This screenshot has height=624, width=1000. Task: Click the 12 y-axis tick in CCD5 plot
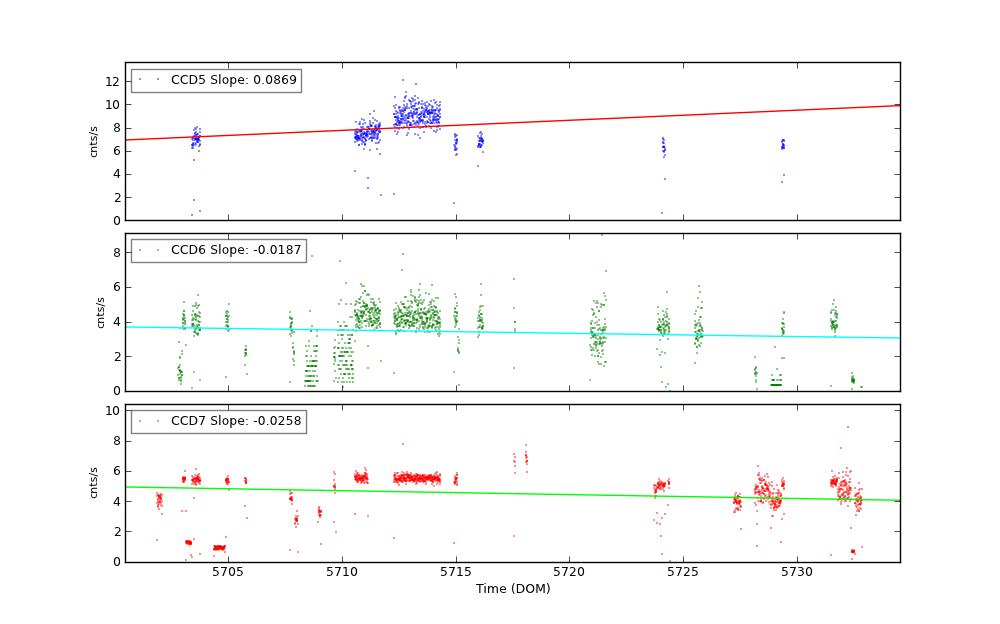[113, 81]
